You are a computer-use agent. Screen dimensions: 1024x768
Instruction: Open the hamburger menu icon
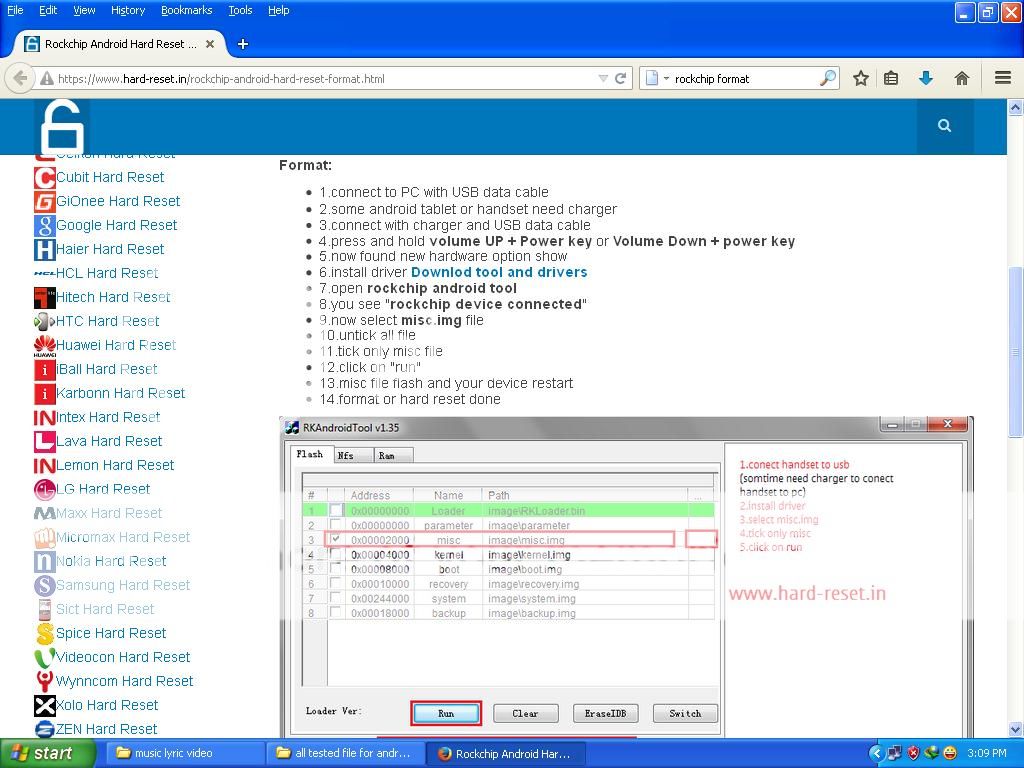(1002, 78)
